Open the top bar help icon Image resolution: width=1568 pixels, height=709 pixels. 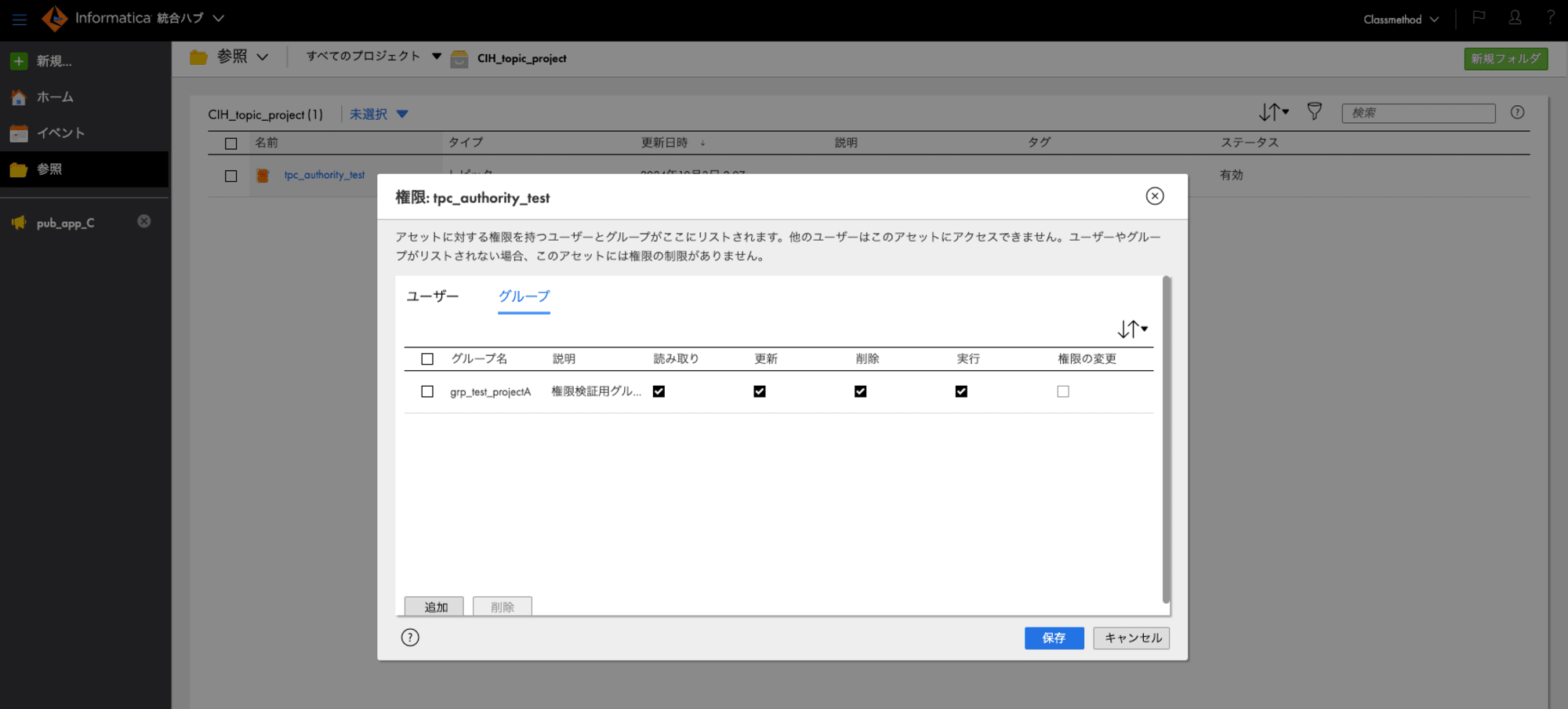click(x=1550, y=17)
